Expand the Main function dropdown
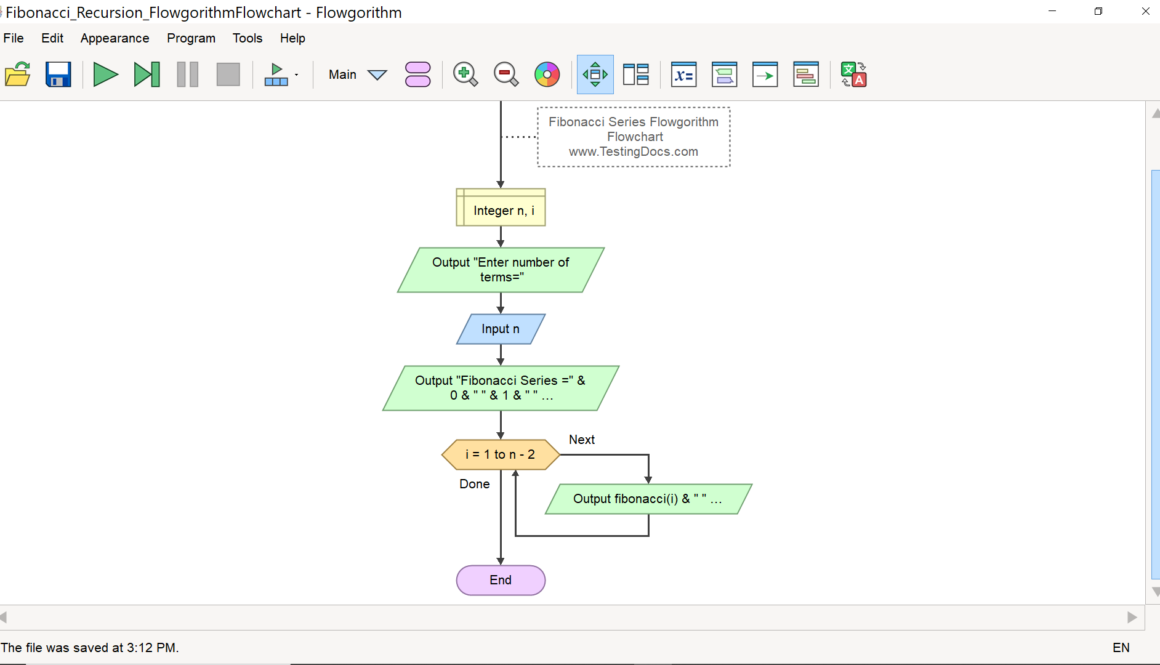1160x665 pixels. click(377, 75)
